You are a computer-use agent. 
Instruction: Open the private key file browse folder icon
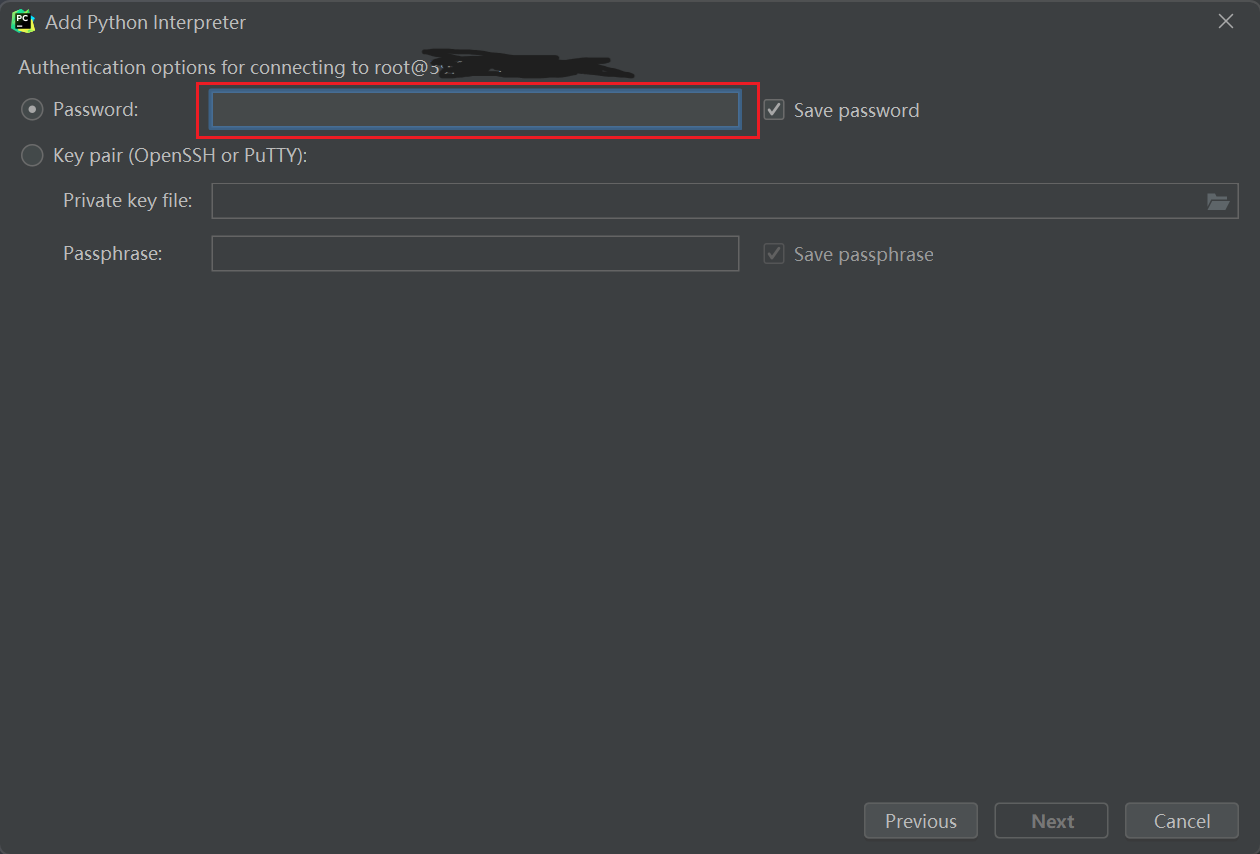(1217, 201)
